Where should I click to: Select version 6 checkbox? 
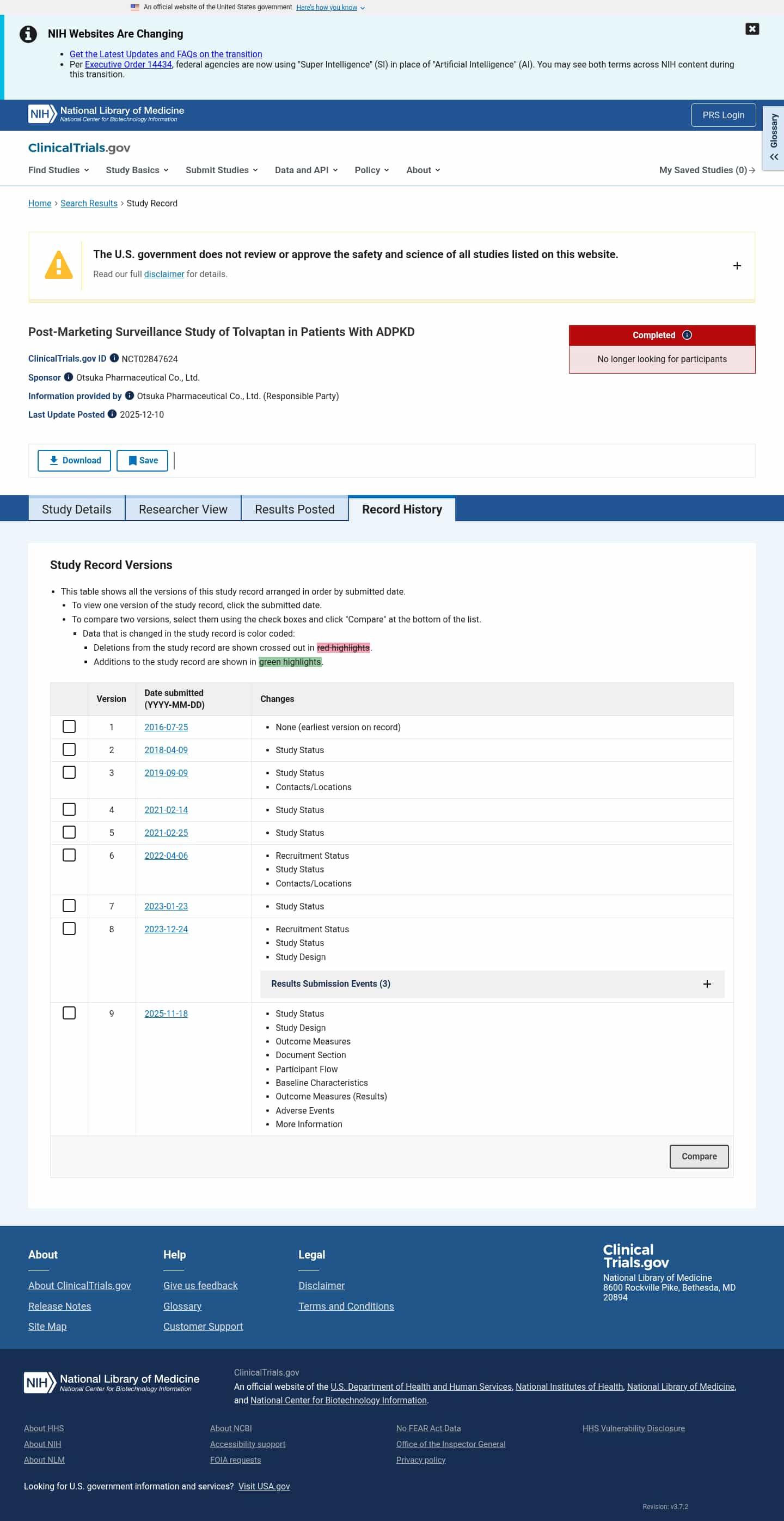tap(69, 855)
